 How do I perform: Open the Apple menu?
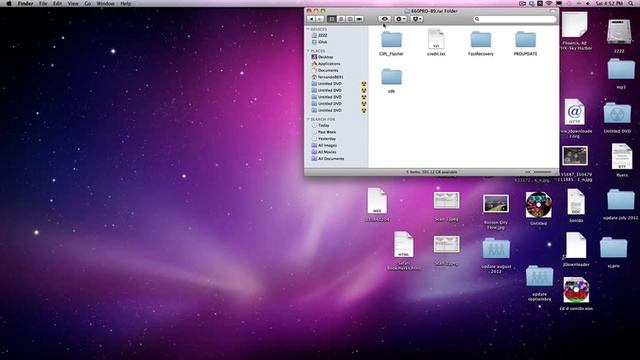pyautogui.click(x=8, y=3)
